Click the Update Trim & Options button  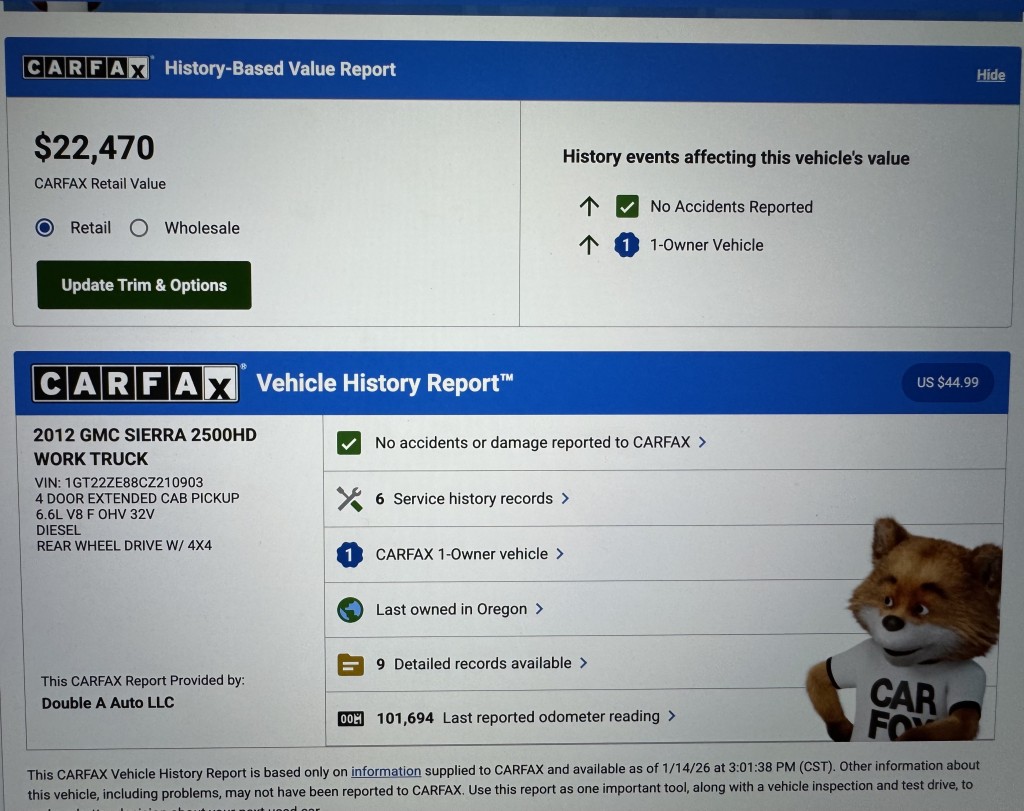pos(144,285)
